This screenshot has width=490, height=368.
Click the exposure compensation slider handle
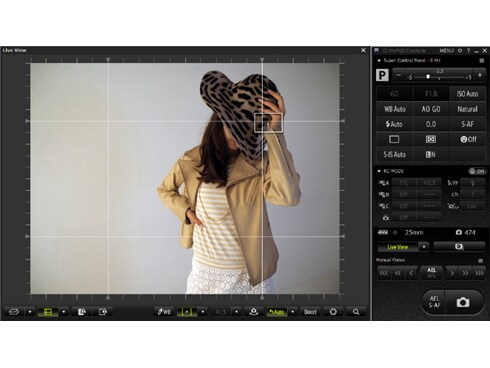tap(428, 77)
